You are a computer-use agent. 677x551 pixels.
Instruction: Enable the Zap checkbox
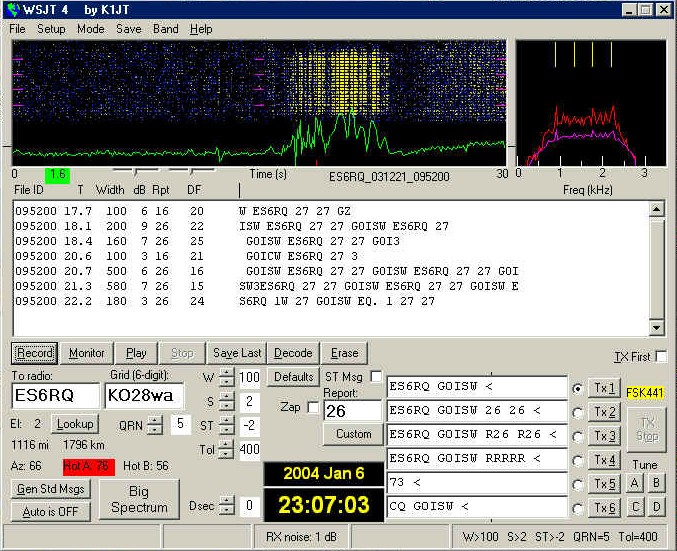[x=313, y=407]
